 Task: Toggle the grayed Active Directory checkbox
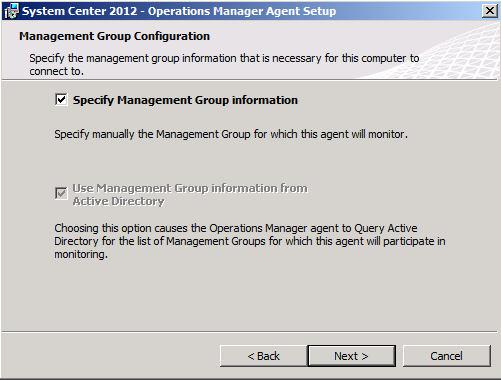tap(61, 193)
